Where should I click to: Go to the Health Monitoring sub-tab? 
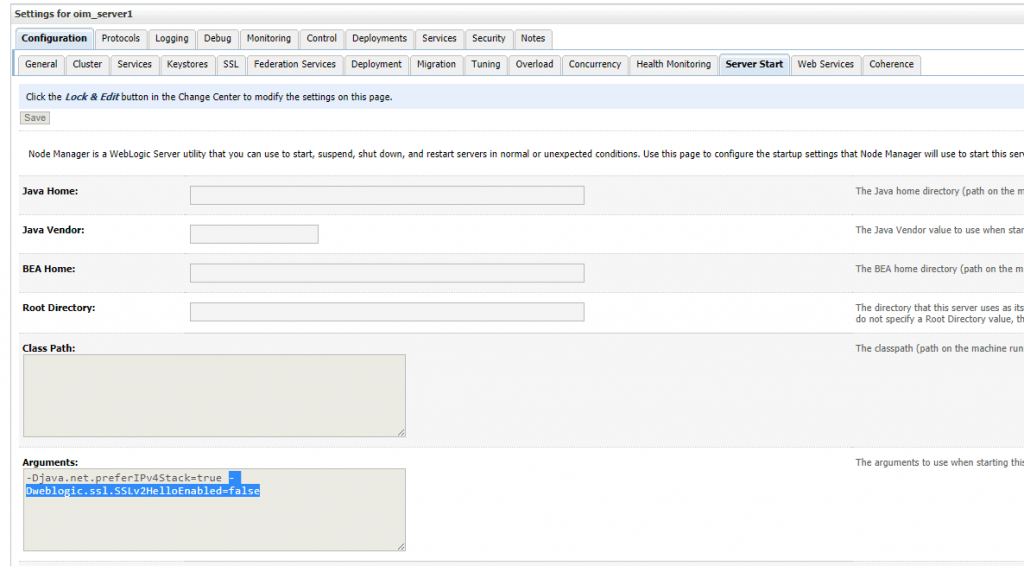coord(673,64)
